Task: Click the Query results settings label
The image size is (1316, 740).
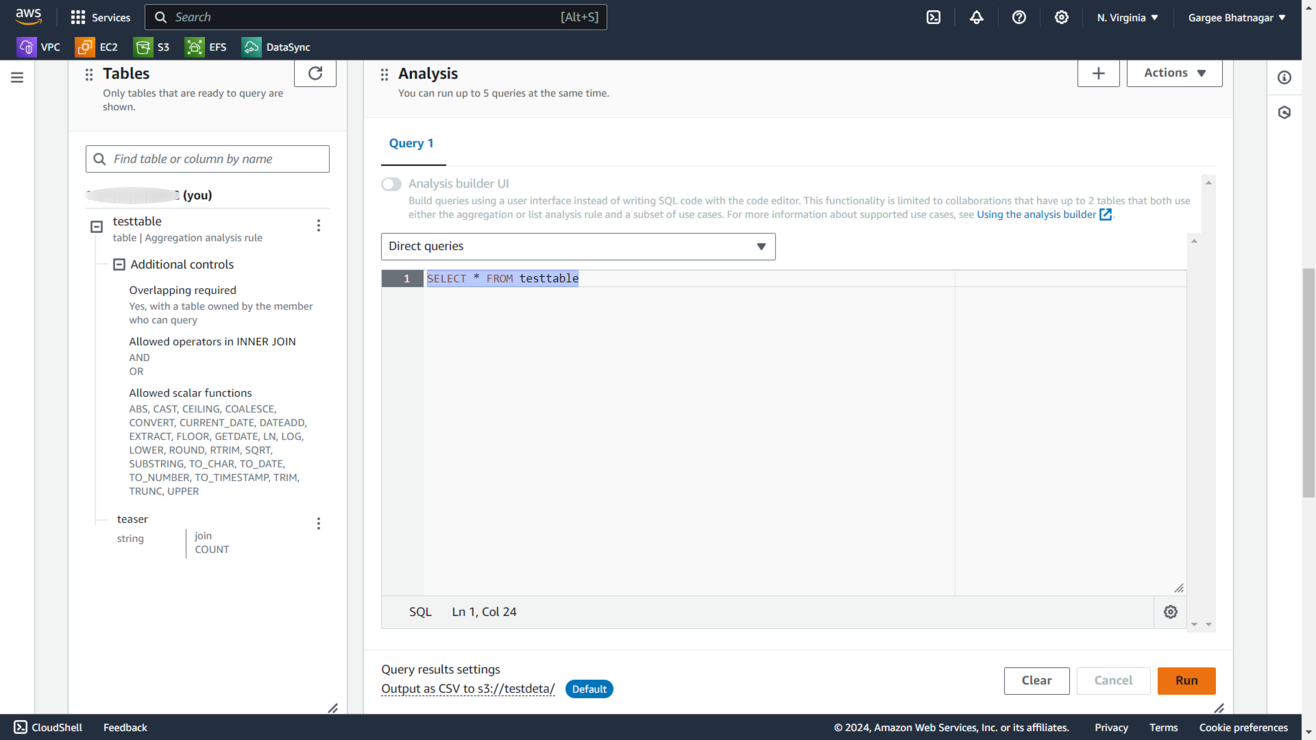Action: [441, 670]
